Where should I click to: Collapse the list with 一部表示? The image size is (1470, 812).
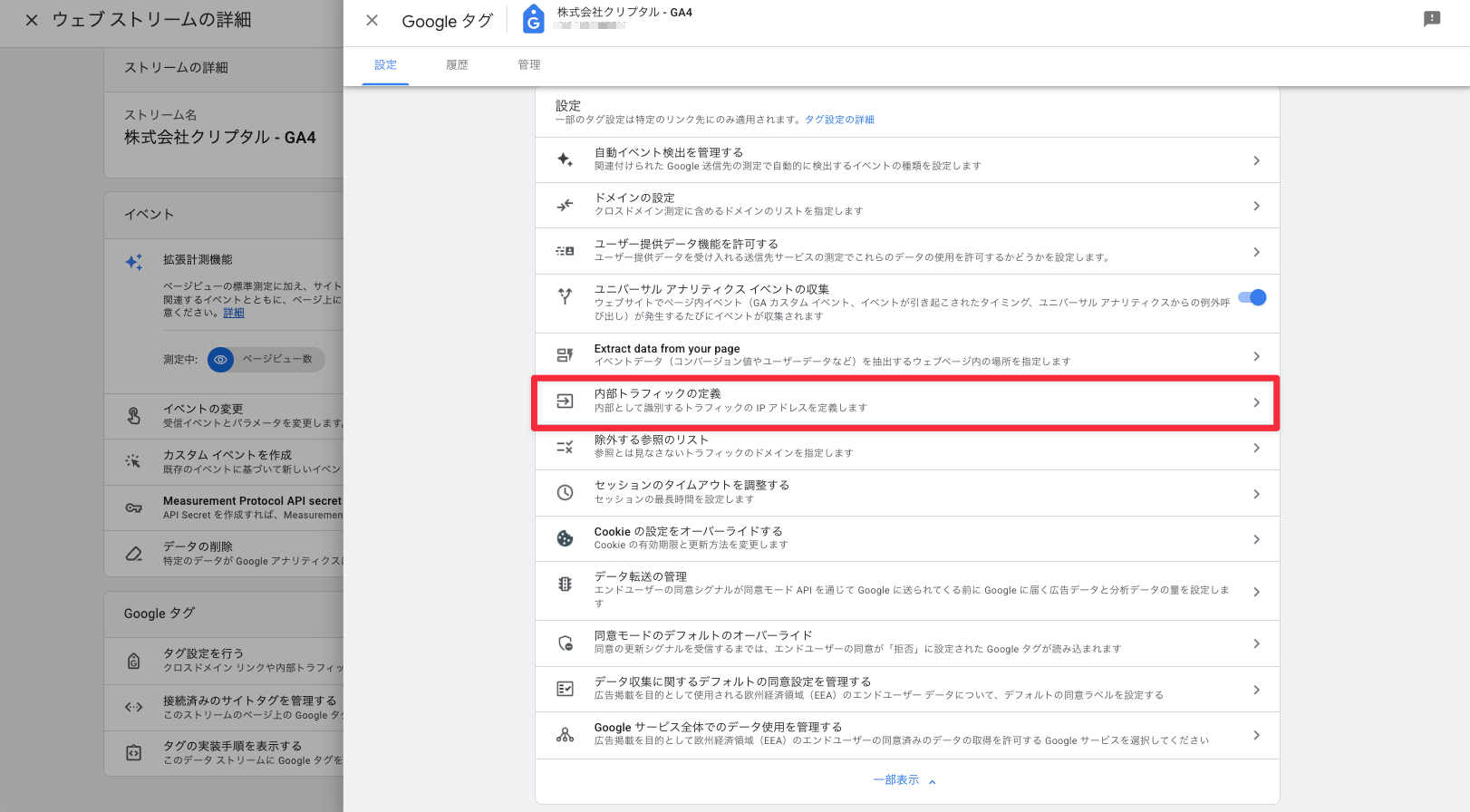click(x=904, y=780)
